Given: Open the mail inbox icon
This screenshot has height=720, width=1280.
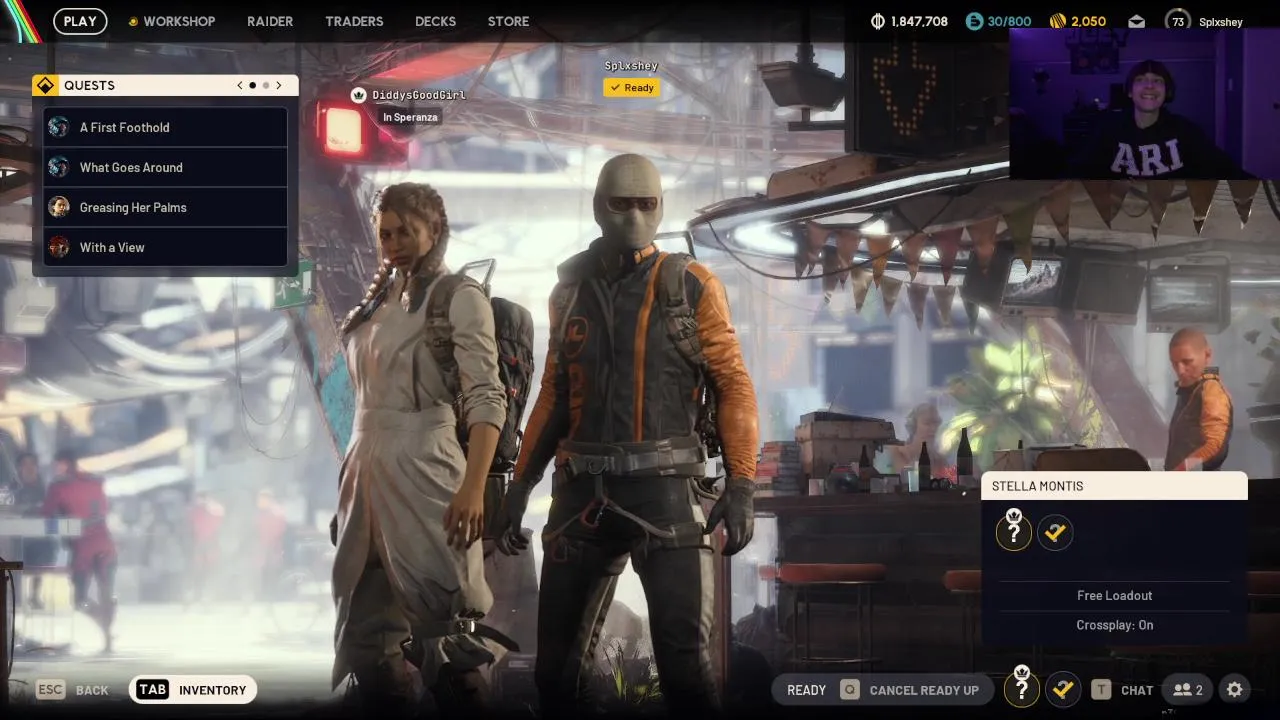Looking at the screenshot, I should tap(1136, 21).
